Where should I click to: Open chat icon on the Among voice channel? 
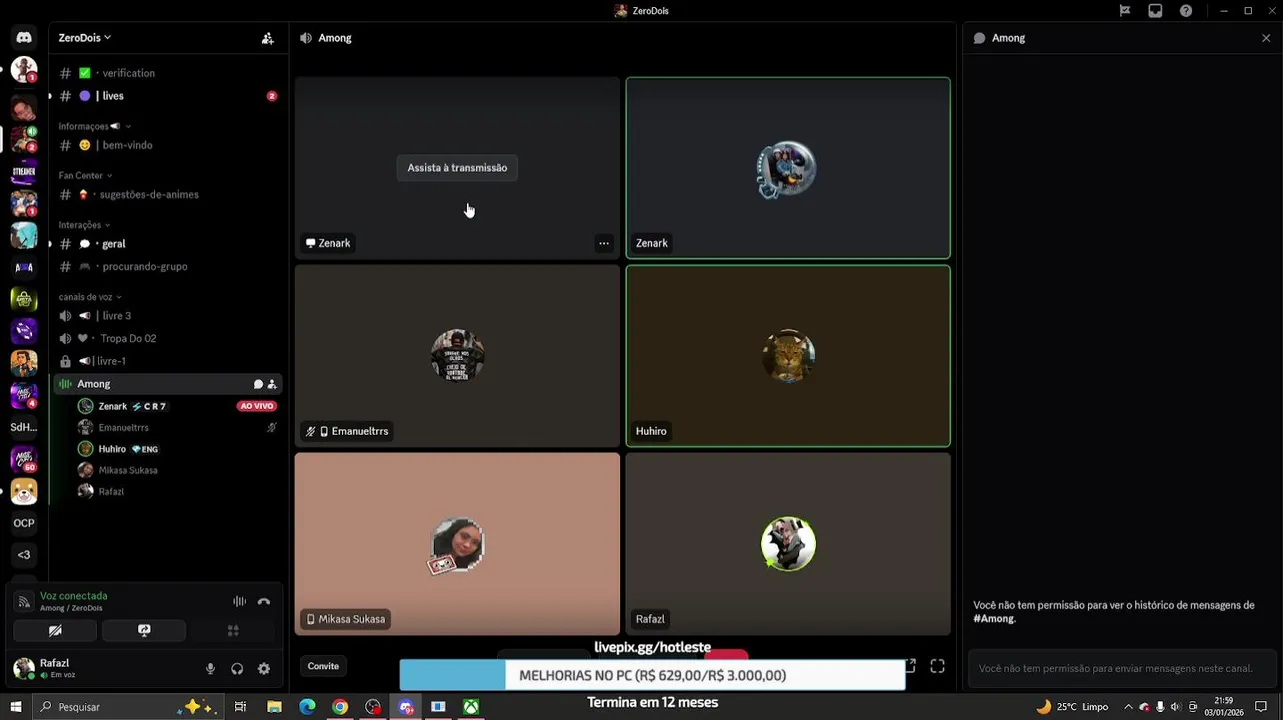(x=258, y=384)
